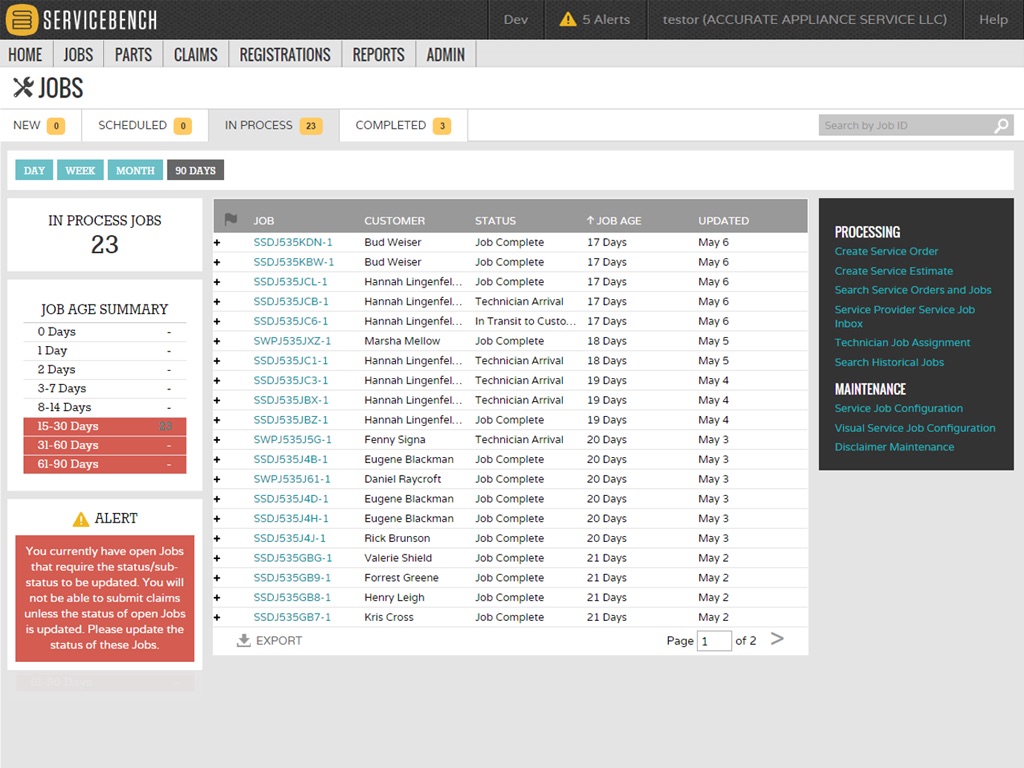The width and height of the screenshot is (1024, 768).
Task: Select the WEEK range toggle
Action: coord(80,170)
